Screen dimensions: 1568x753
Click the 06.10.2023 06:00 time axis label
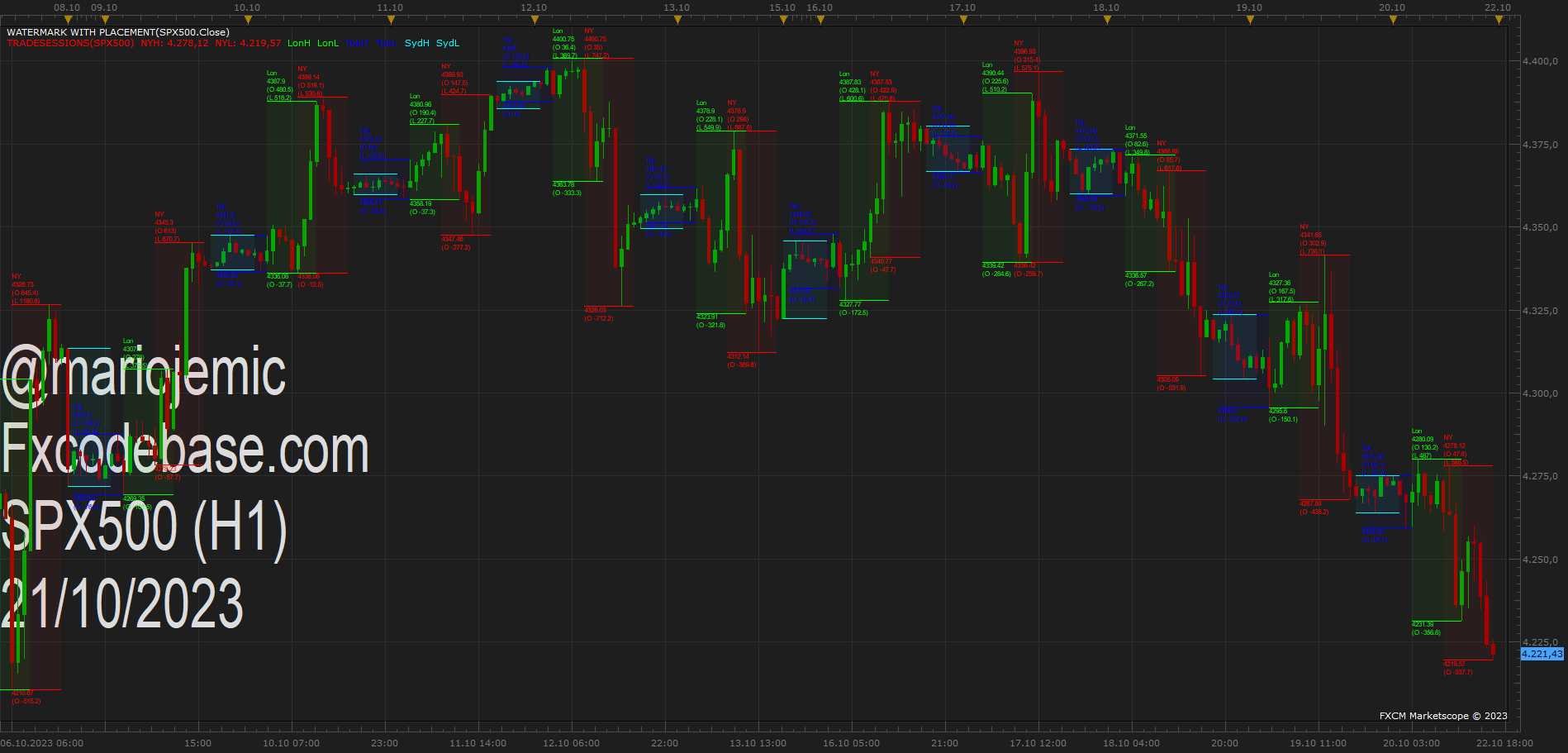coord(42,743)
